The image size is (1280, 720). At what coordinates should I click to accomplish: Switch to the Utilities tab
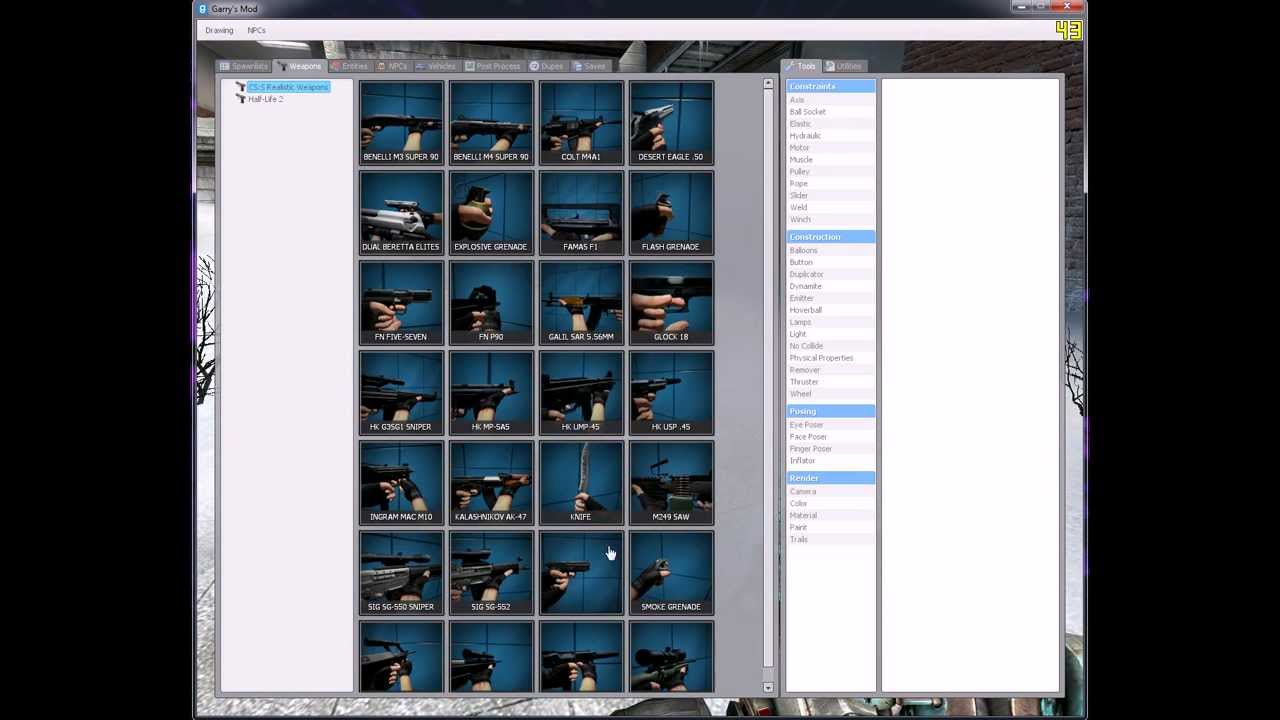tap(844, 66)
